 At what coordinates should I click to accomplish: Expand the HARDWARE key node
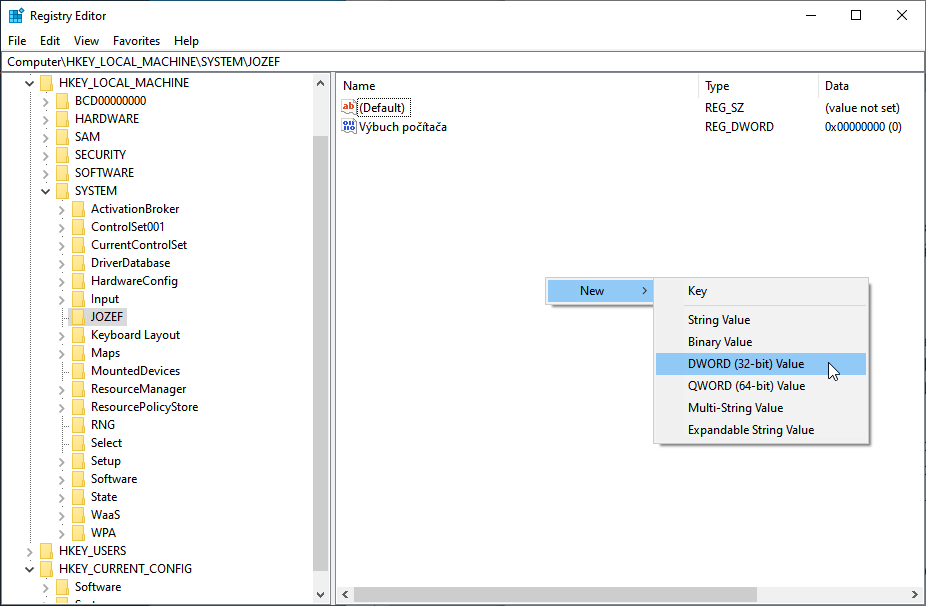[45, 119]
